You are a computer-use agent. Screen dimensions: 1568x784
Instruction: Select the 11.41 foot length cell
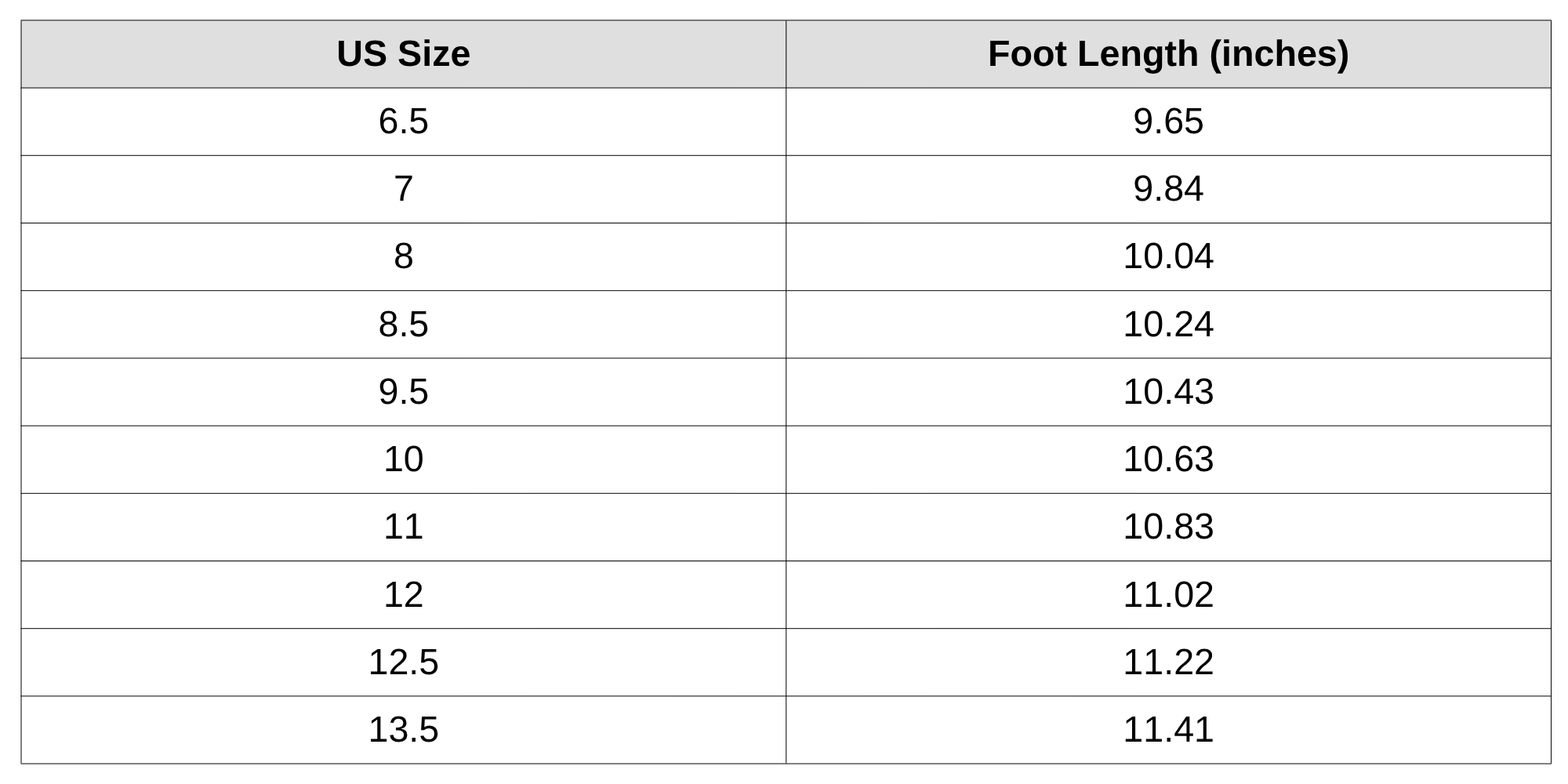(x=1168, y=730)
